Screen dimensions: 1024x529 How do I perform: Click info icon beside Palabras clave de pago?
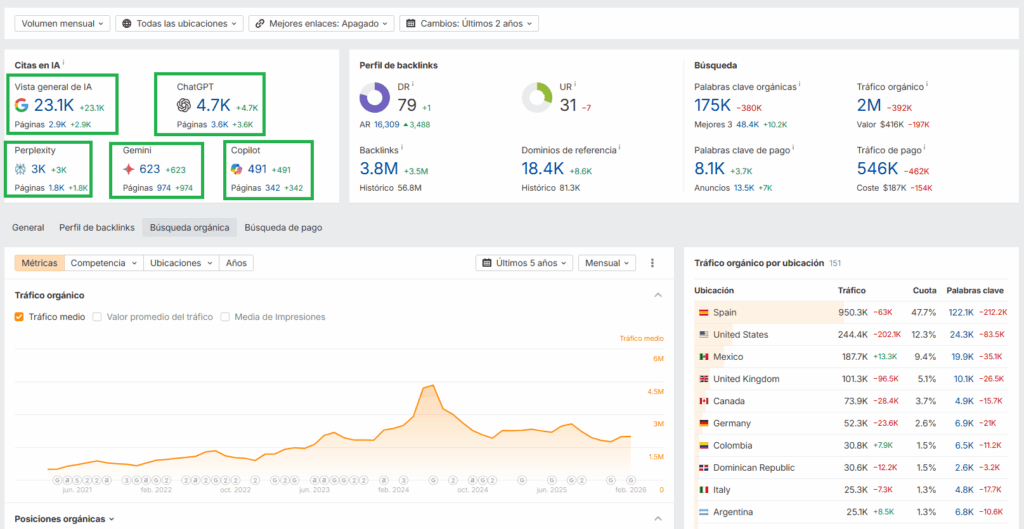(x=792, y=148)
